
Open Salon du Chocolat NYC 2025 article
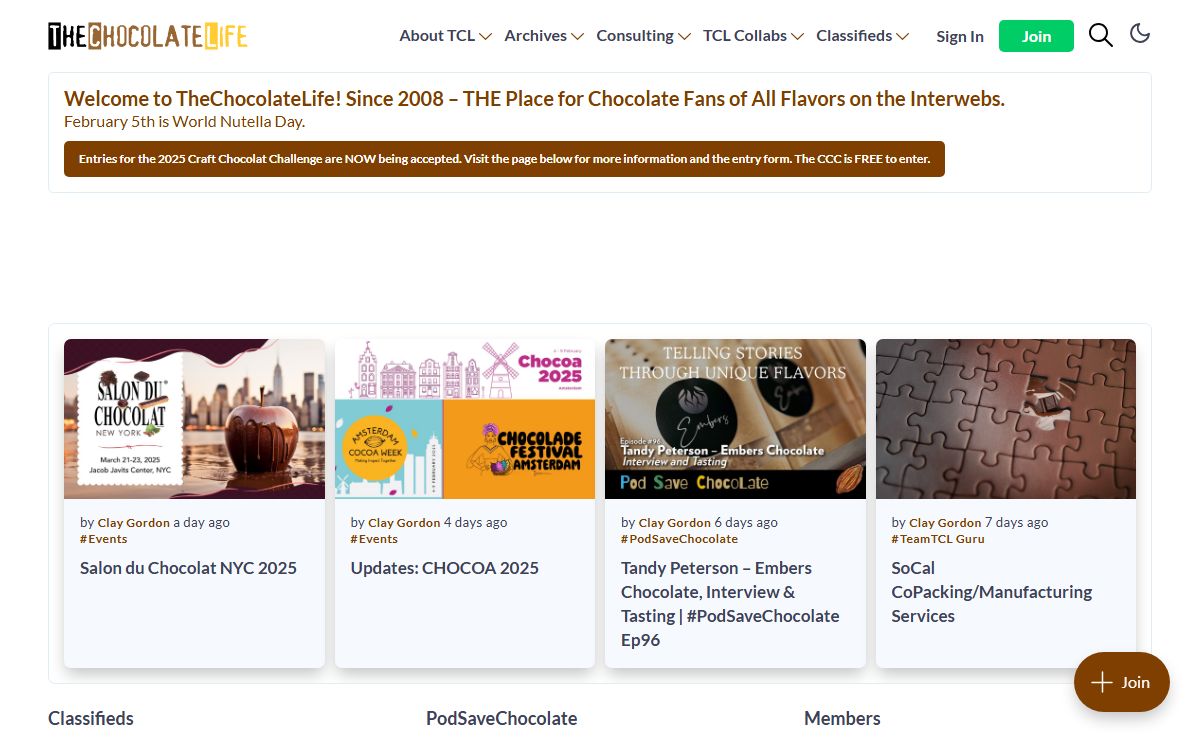(x=188, y=568)
